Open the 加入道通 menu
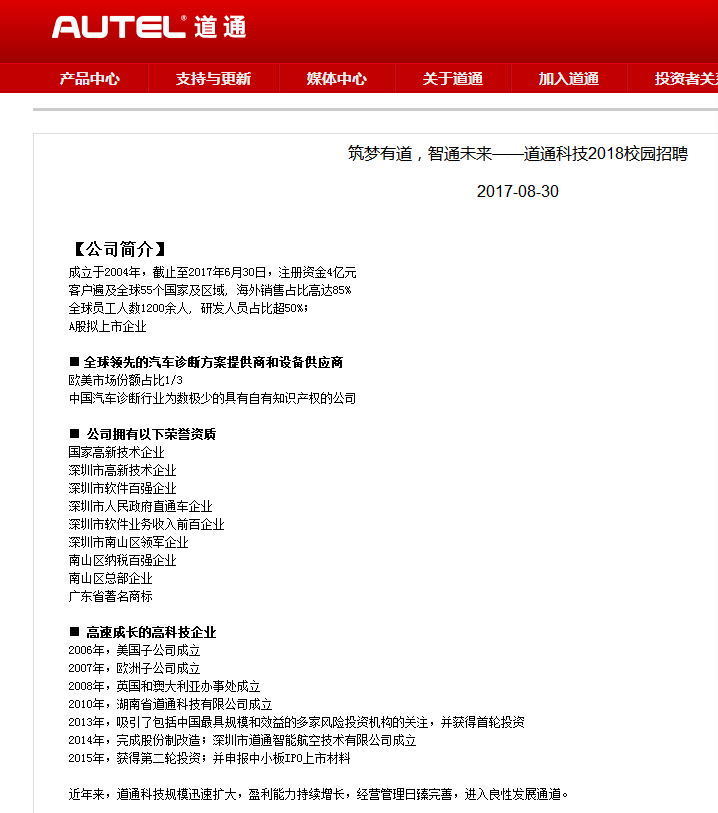The width and height of the screenshot is (718, 813). [569, 79]
